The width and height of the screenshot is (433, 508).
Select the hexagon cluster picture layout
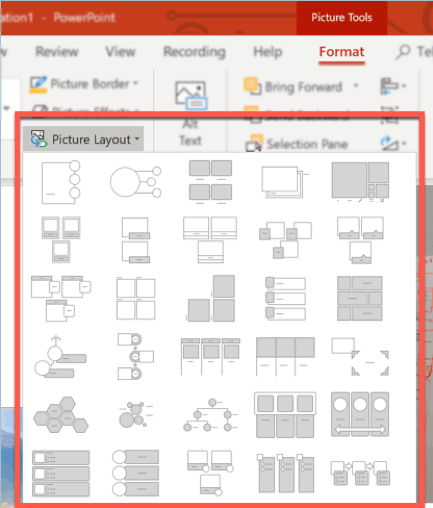61,415
